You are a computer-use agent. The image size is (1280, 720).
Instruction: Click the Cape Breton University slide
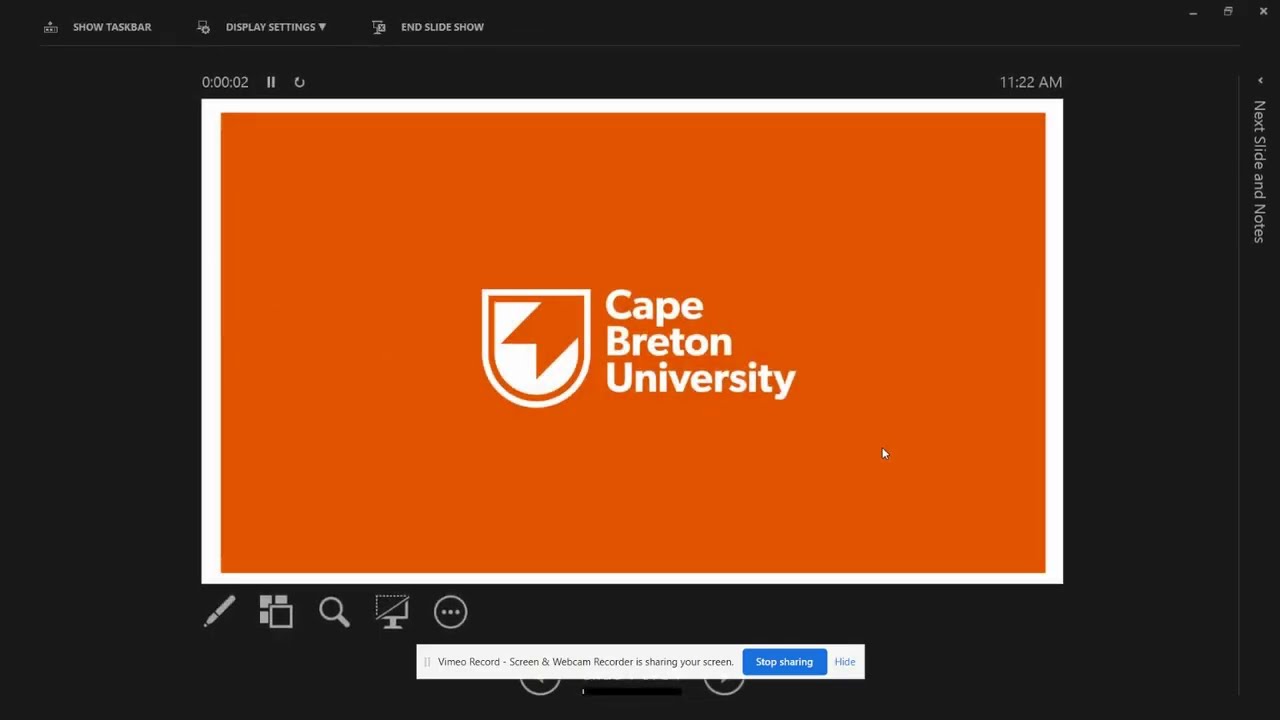[632, 341]
